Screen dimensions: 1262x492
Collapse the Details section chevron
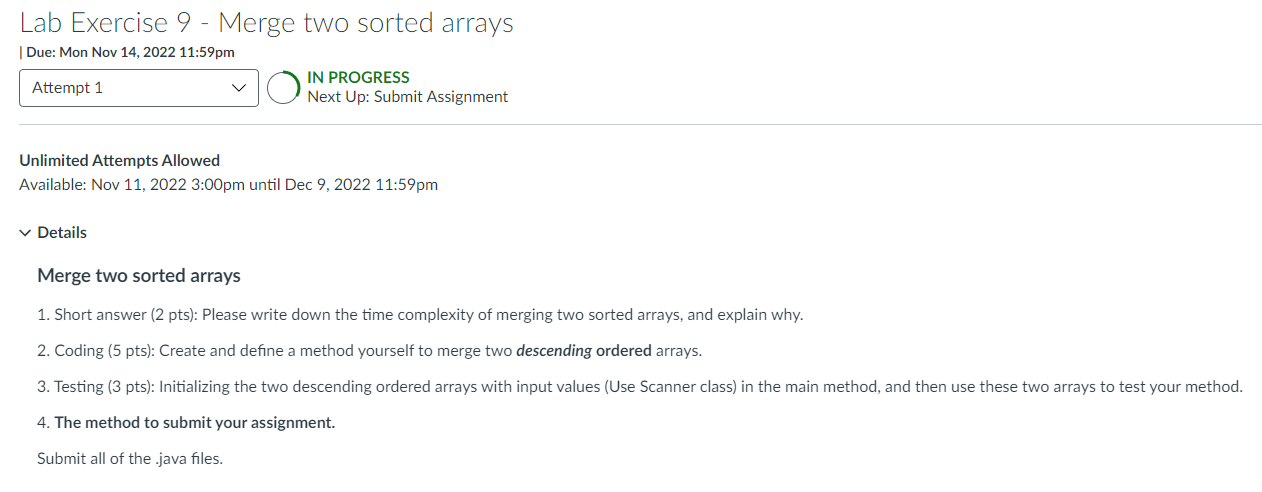pos(25,233)
